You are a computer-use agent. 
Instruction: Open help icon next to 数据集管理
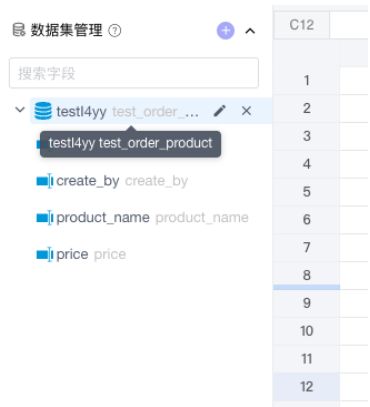point(115,31)
